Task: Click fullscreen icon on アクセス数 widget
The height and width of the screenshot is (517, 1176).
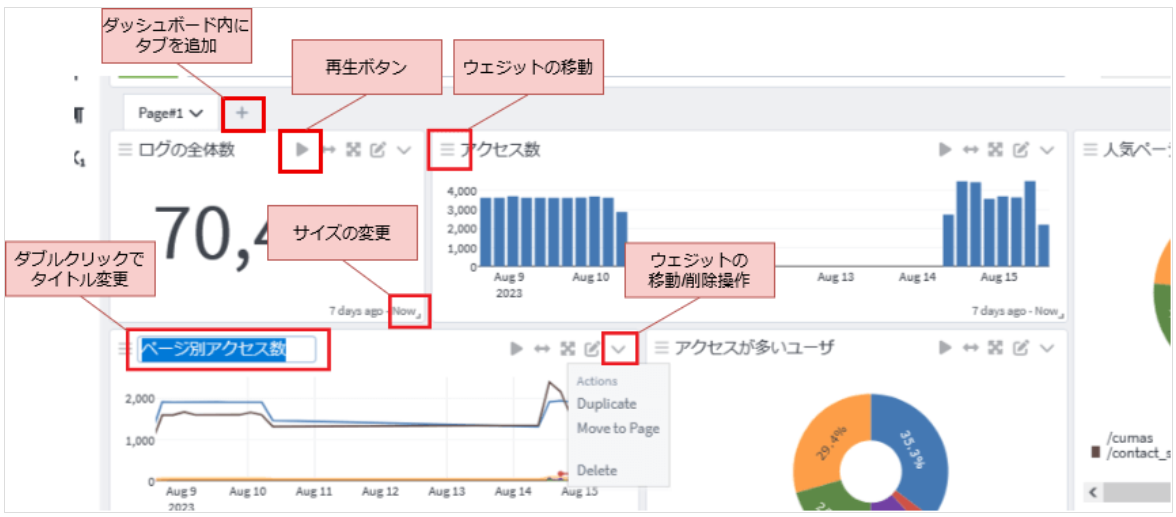Action: tap(995, 150)
